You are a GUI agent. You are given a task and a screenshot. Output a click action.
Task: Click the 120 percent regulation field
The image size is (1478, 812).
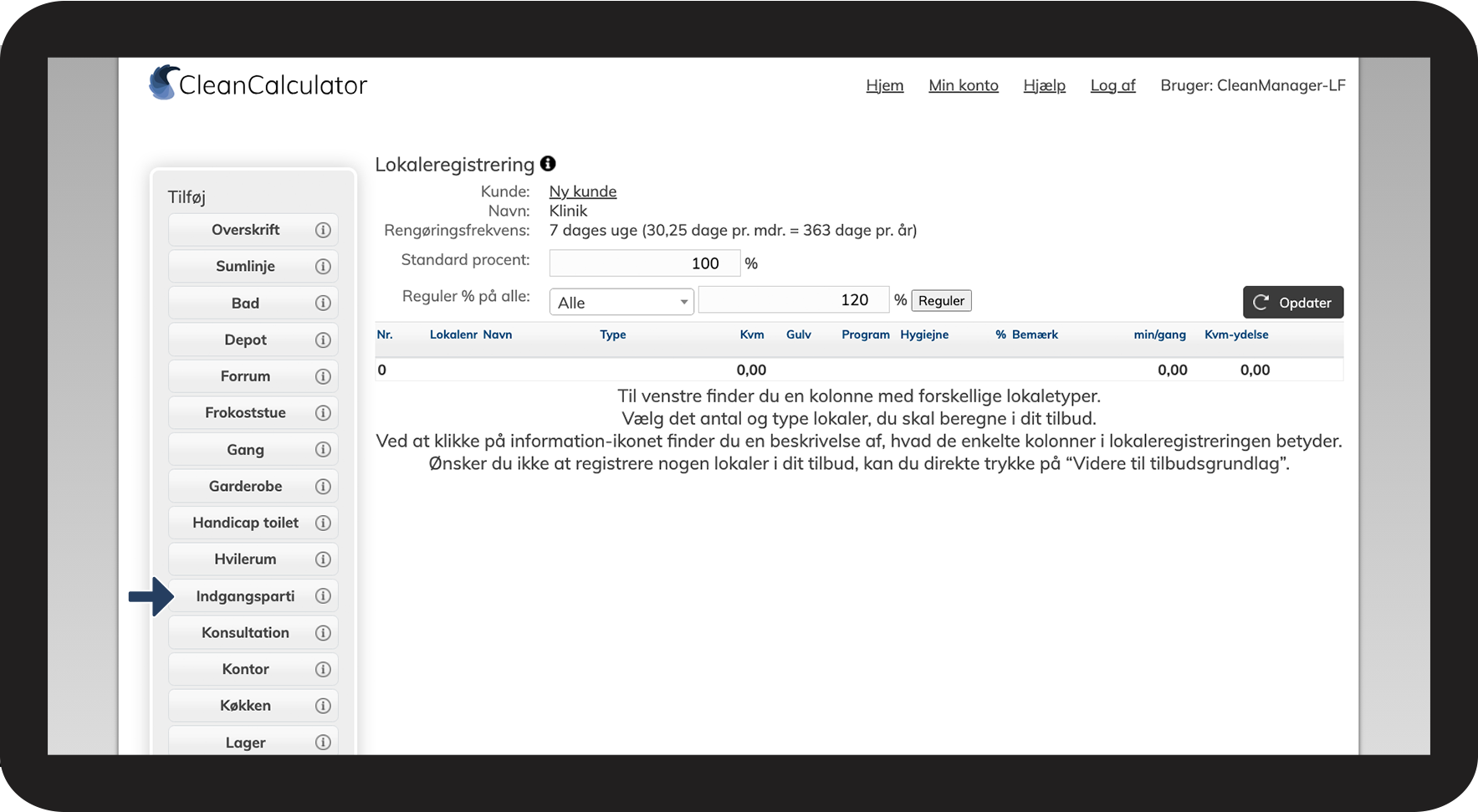[x=794, y=300]
